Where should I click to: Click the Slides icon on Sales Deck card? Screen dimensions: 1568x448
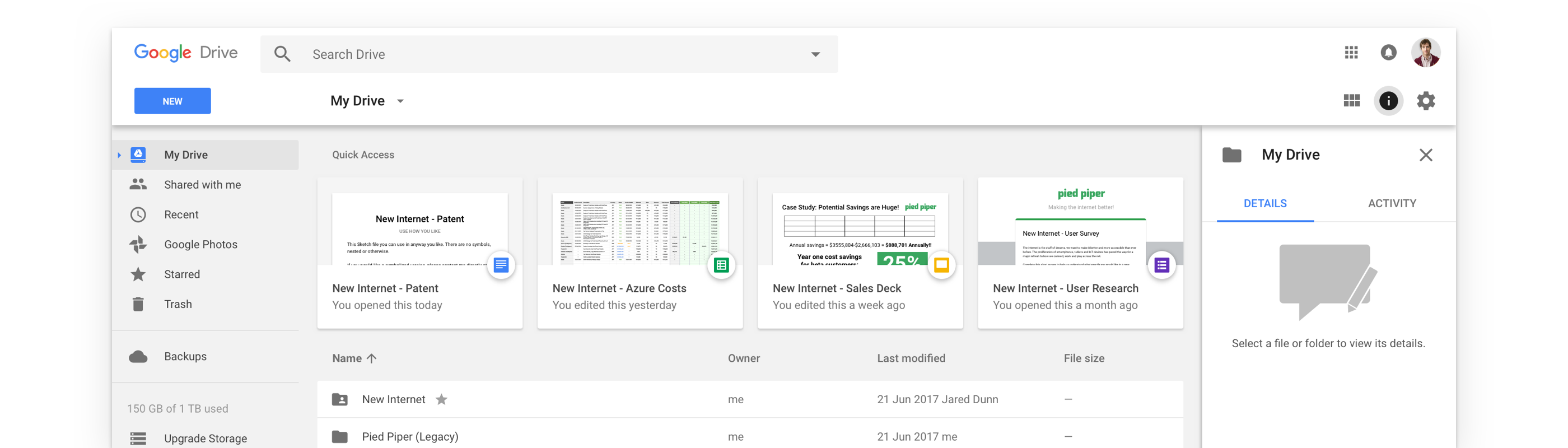[x=942, y=265]
